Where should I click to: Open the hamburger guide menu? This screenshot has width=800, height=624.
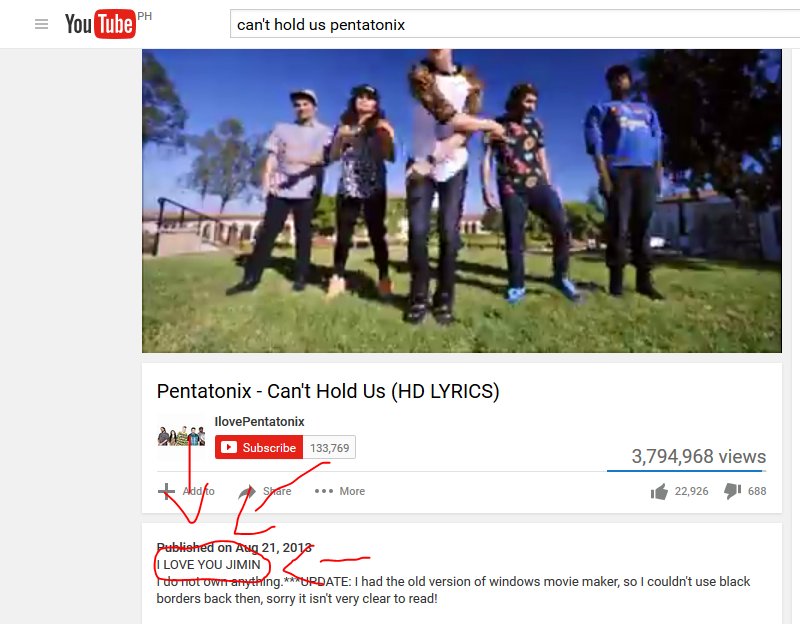(x=41, y=24)
